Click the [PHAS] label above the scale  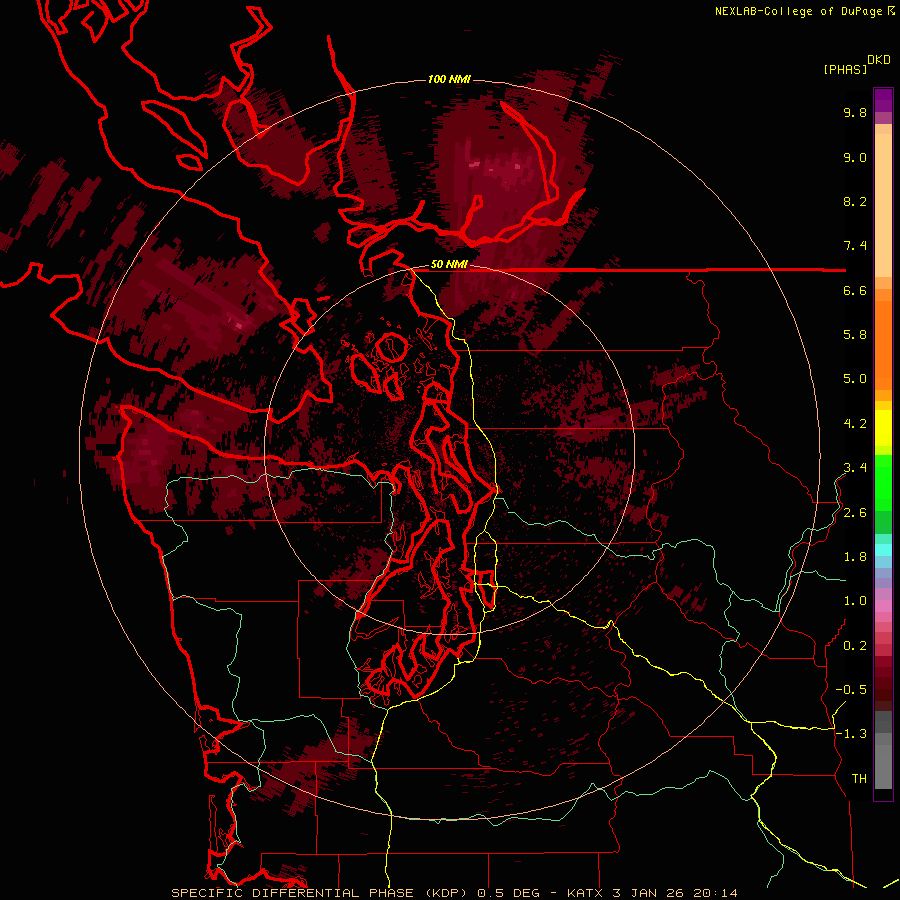tap(845, 69)
